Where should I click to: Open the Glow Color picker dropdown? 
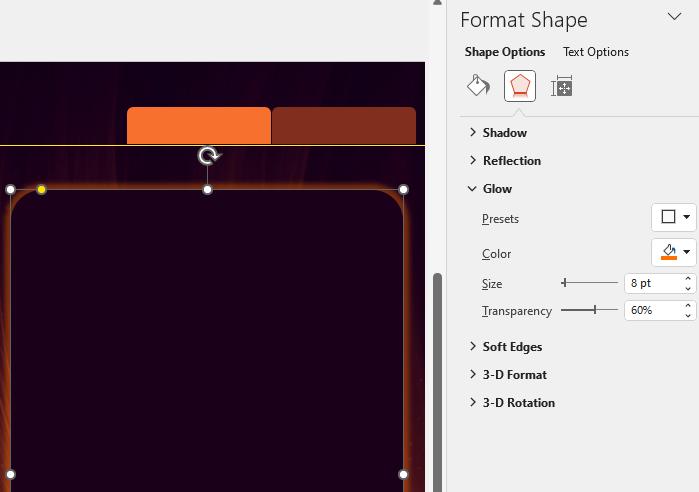(674, 252)
